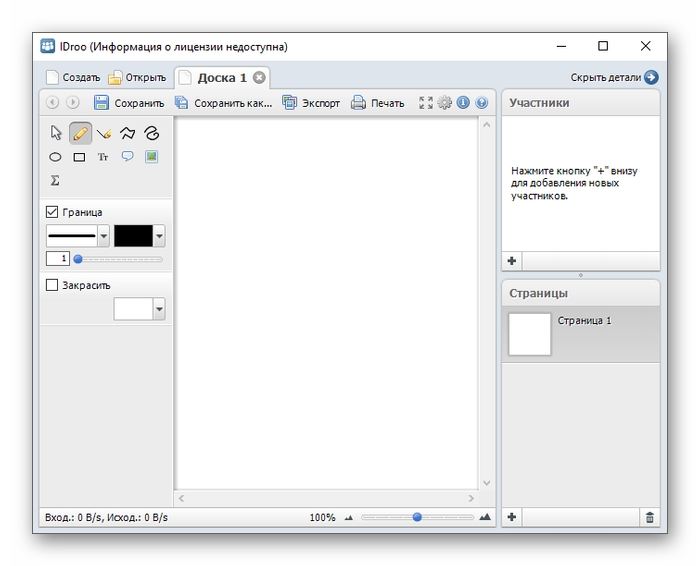This screenshot has height=566, width=700.
Task: Click the Сохранить button
Action: coord(129,103)
